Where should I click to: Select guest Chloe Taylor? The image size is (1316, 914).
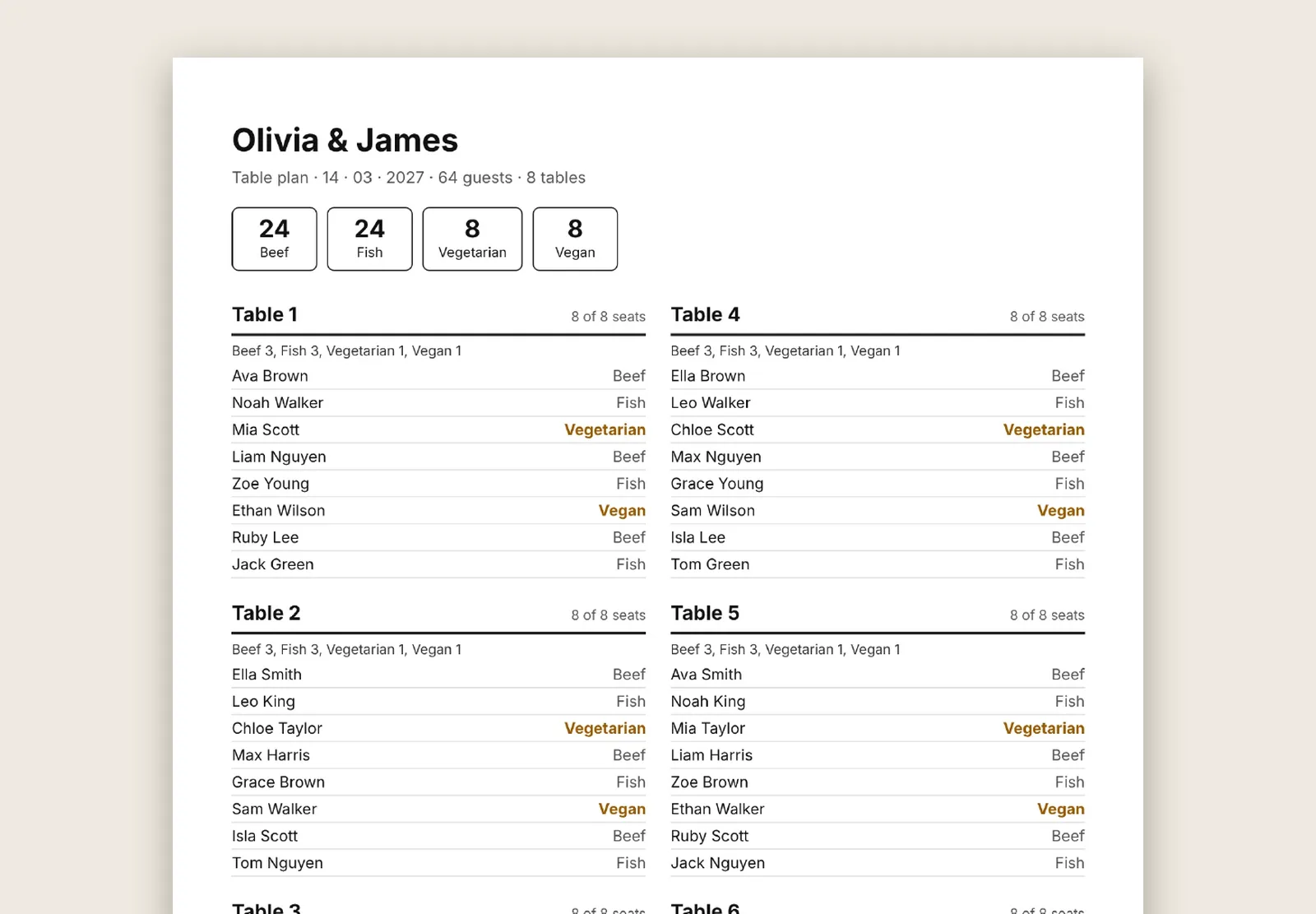click(277, 728)
